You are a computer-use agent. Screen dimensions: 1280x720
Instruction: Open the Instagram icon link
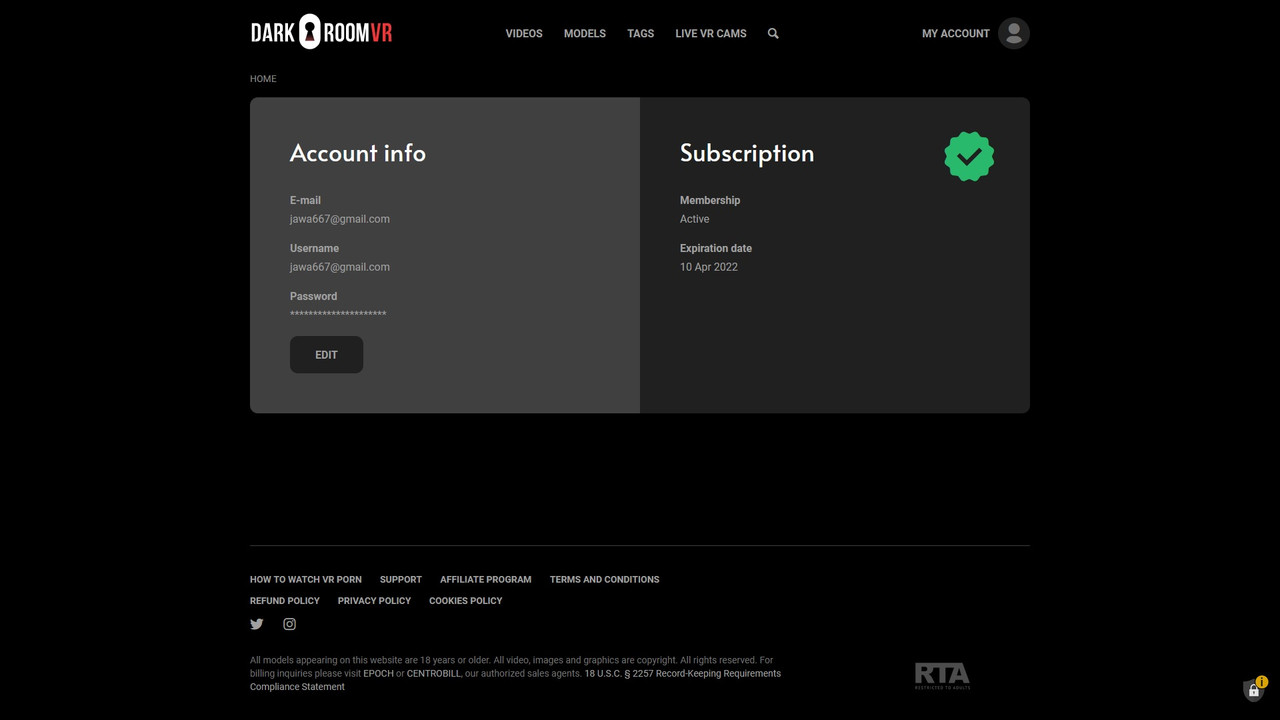[289, 624]
